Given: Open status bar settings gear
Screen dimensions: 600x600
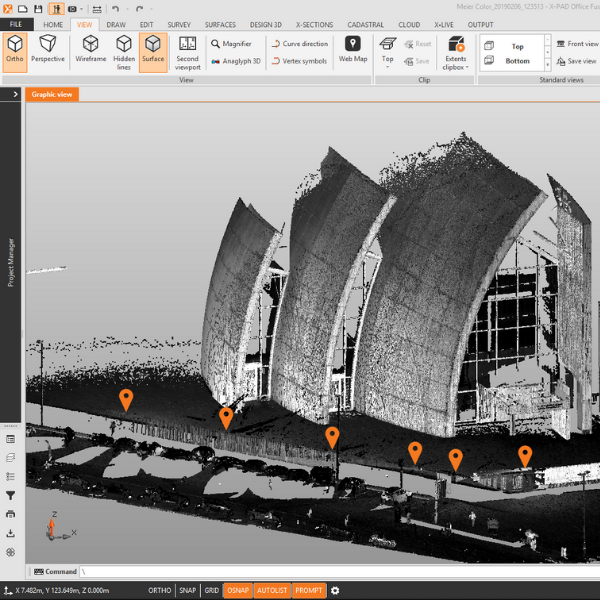Looking at the screenshot, I should [x=335, y=590].
